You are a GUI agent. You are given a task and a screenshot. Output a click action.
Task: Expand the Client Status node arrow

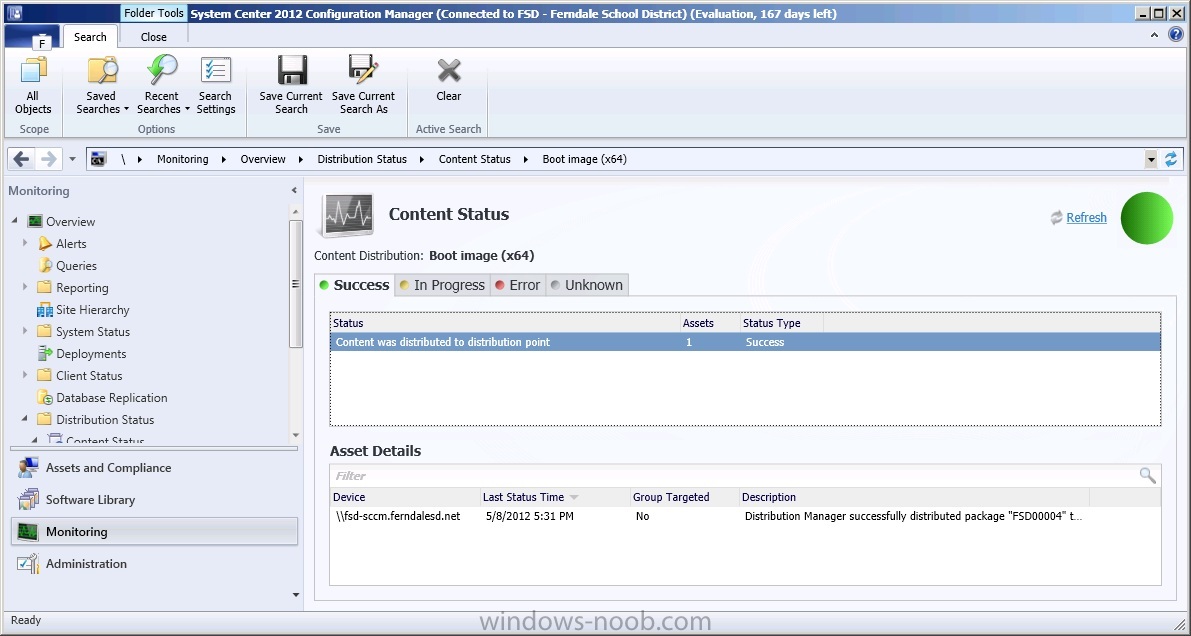click(x=25, y=375)
